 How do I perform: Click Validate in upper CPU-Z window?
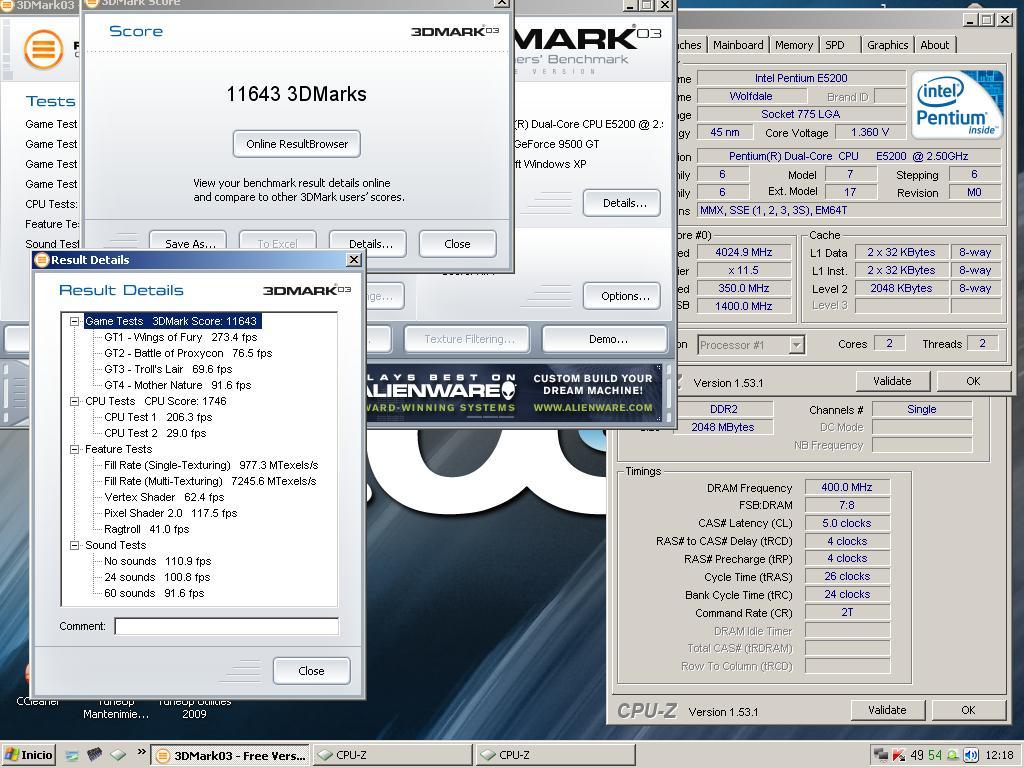(892, 381)
